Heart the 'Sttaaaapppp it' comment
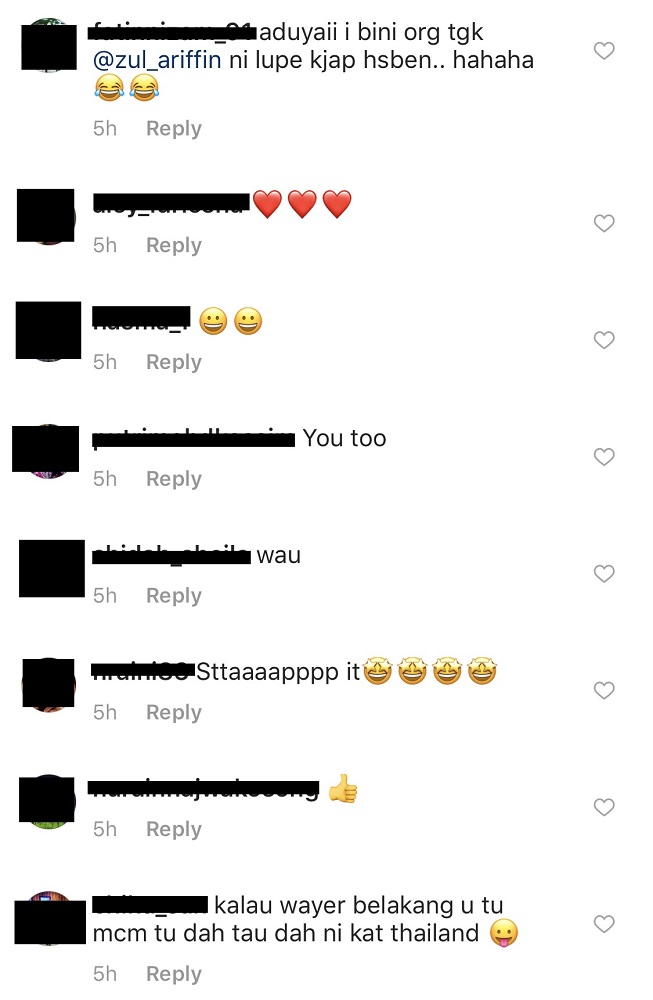The height and width of the screenshot is (1000, 653). [x=604, y=690]
